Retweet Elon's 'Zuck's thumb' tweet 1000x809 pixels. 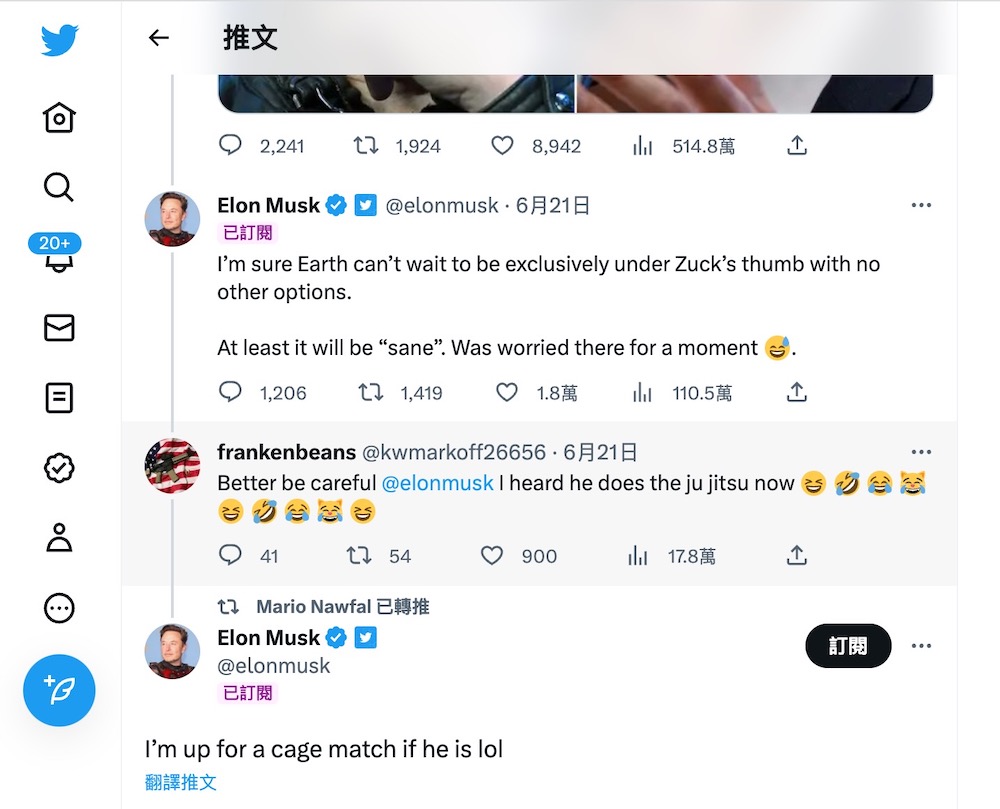pyautogui.click(x=371, y=393)
